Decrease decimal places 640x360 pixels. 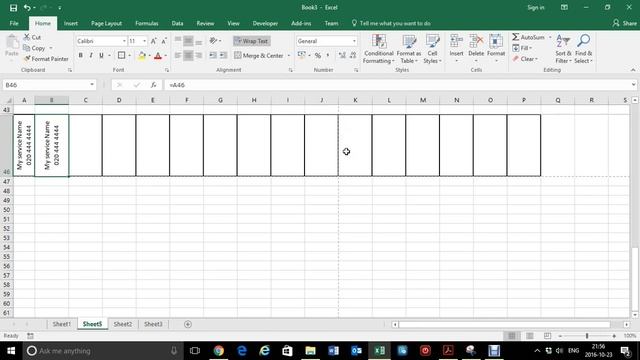coord(353,56)
